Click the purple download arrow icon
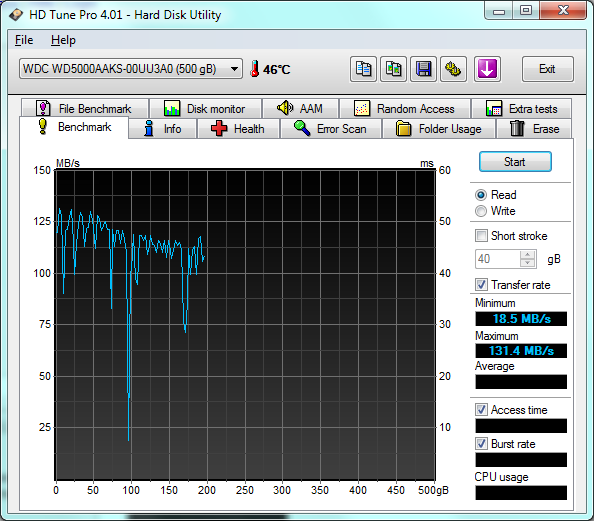The width and height of the screenshot is (594, 521). [x=487, y=69]
